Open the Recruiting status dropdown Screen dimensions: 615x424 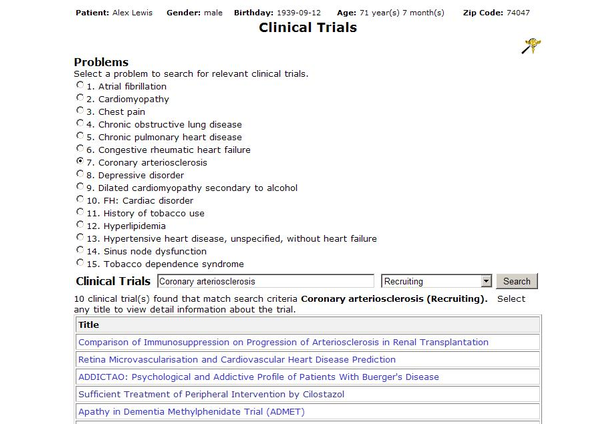[x=436, y=281]
